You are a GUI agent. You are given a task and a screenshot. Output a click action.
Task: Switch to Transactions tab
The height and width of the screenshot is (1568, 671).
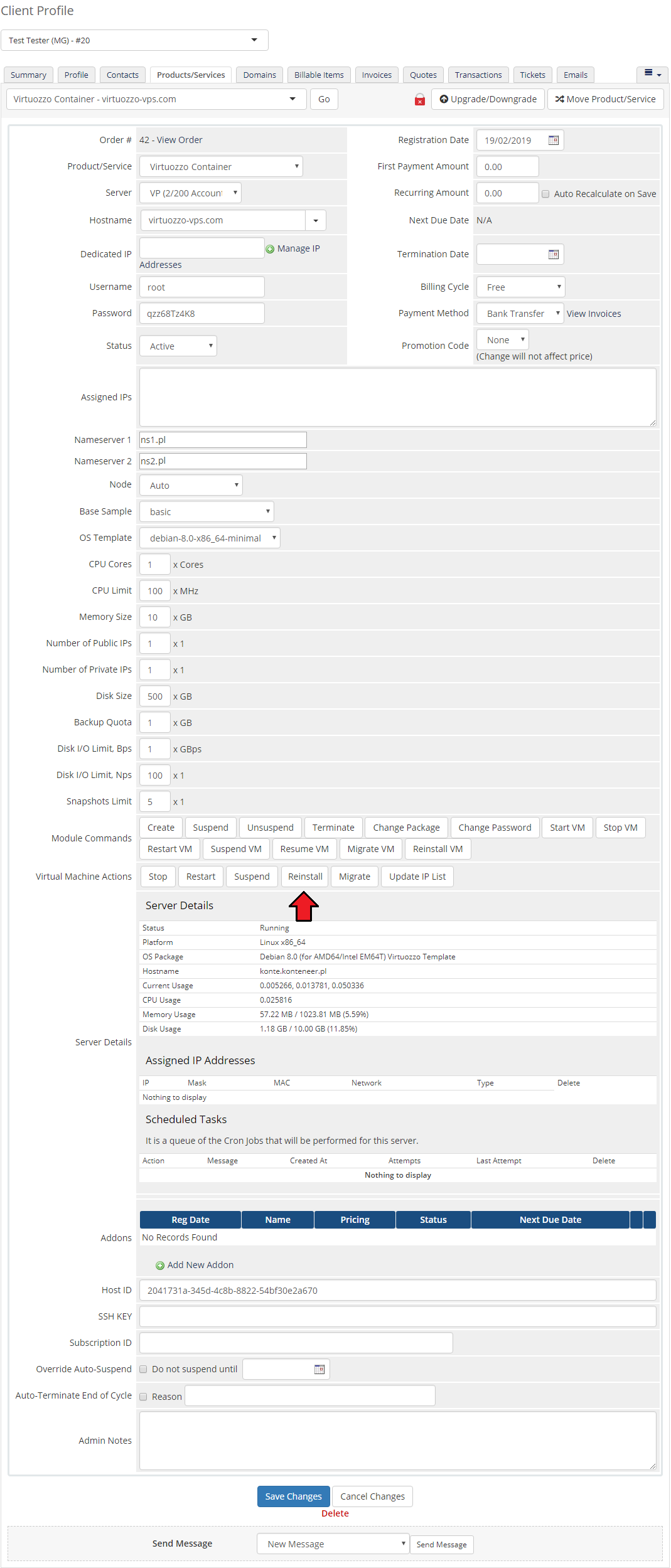[478, 75]
